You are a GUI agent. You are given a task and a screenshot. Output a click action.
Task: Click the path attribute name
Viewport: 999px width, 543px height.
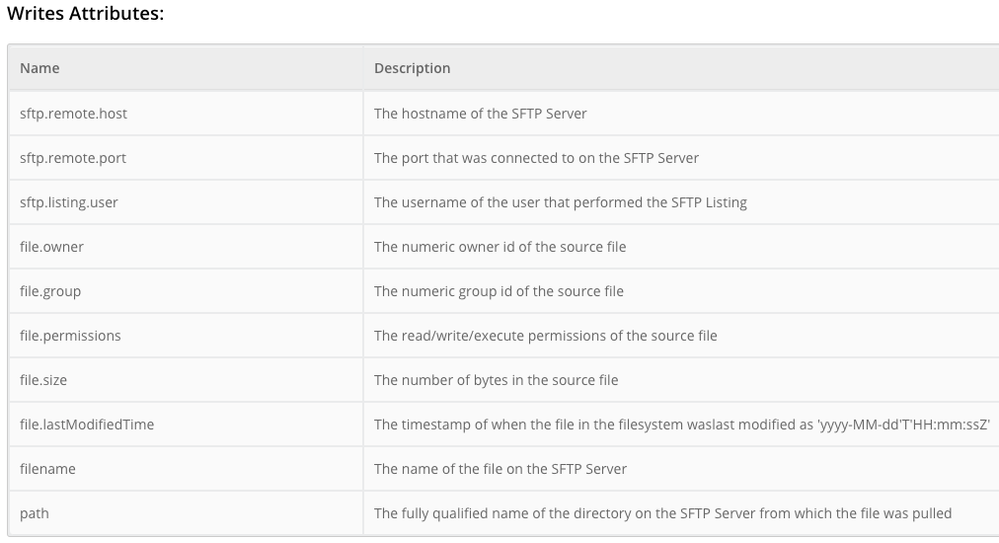pos(34,513)
